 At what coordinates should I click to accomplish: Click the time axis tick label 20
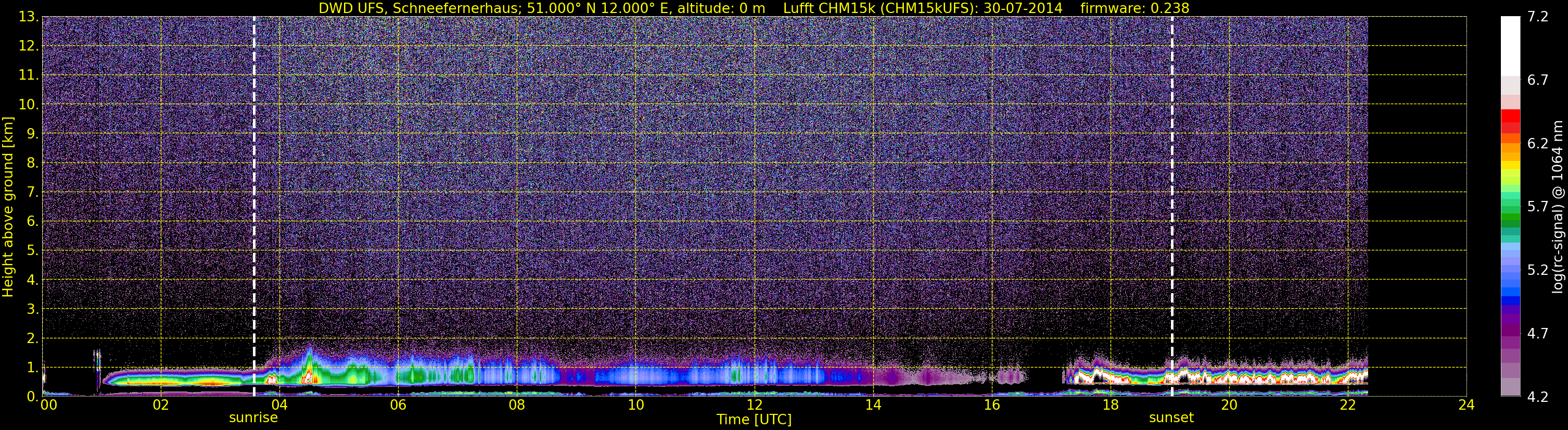[x=1229, y=405]
